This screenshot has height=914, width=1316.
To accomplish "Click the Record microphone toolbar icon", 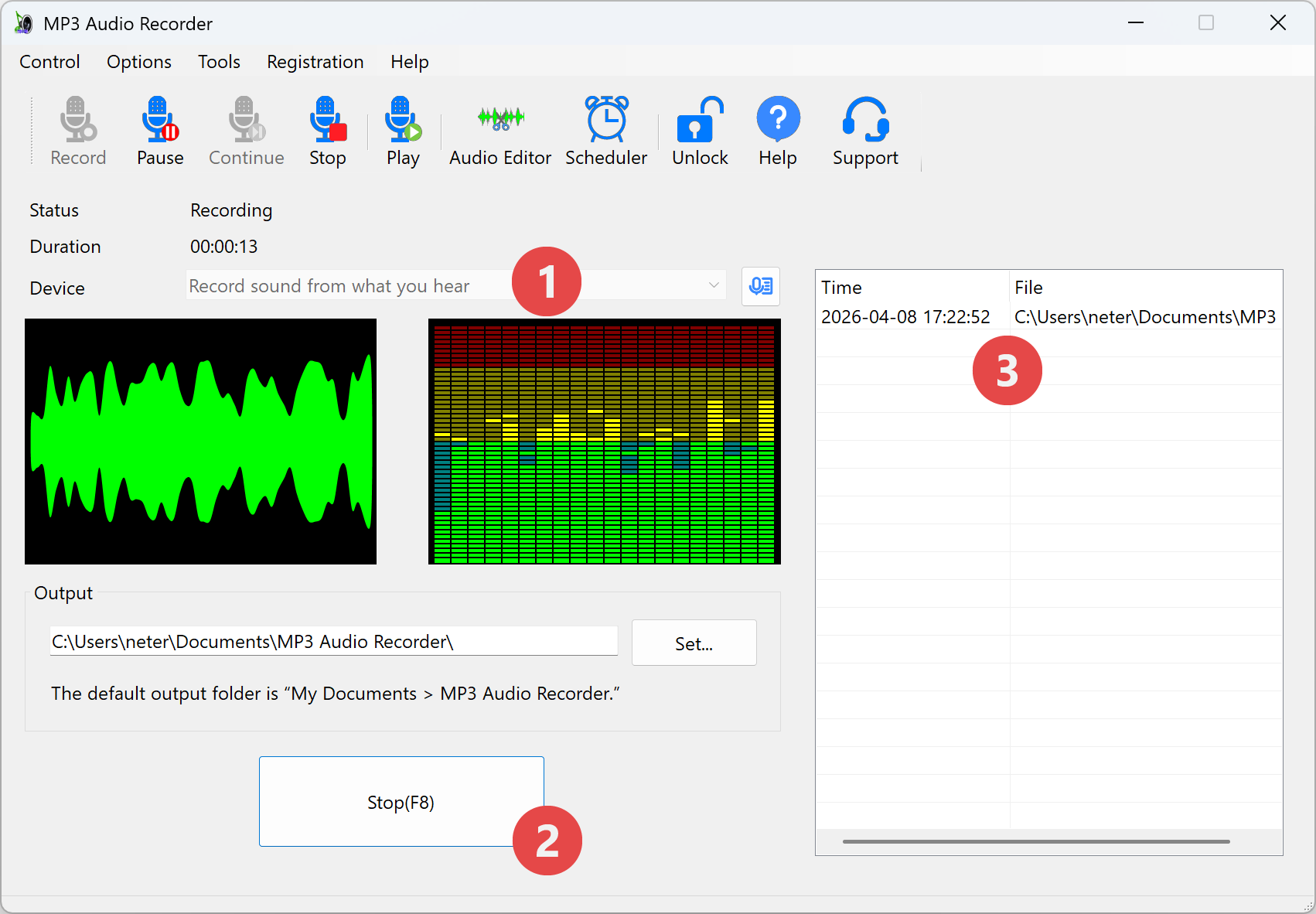I will (78, 131).
